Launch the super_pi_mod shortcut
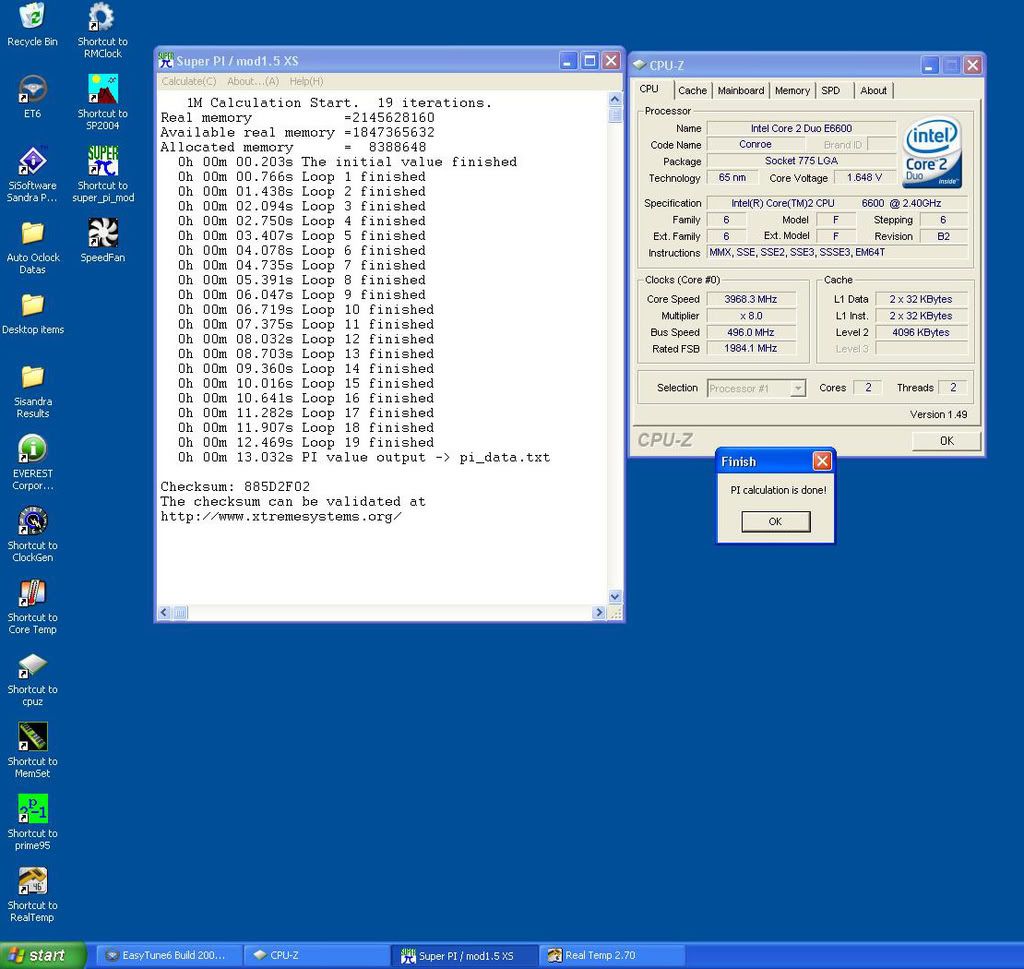Viewport: 1024px width, 969px height. 102,161
